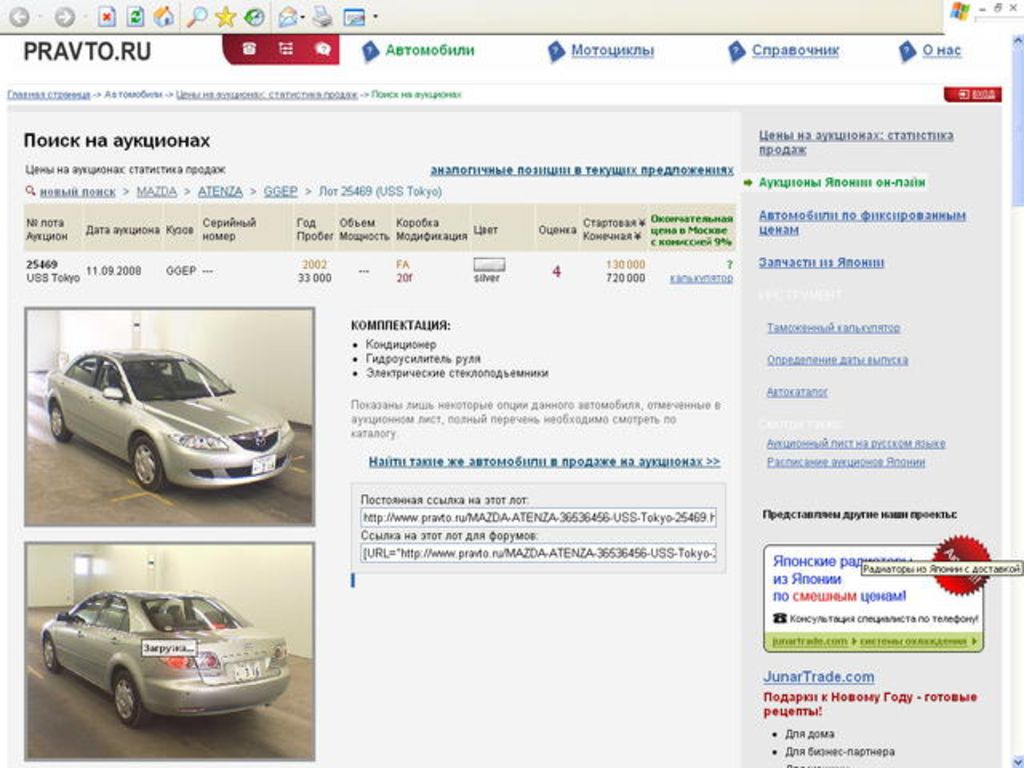The image size is (1024, 768).
Task: Open sidebar Цены на аукционах: статистика продаж
Action: pos(856,142)
